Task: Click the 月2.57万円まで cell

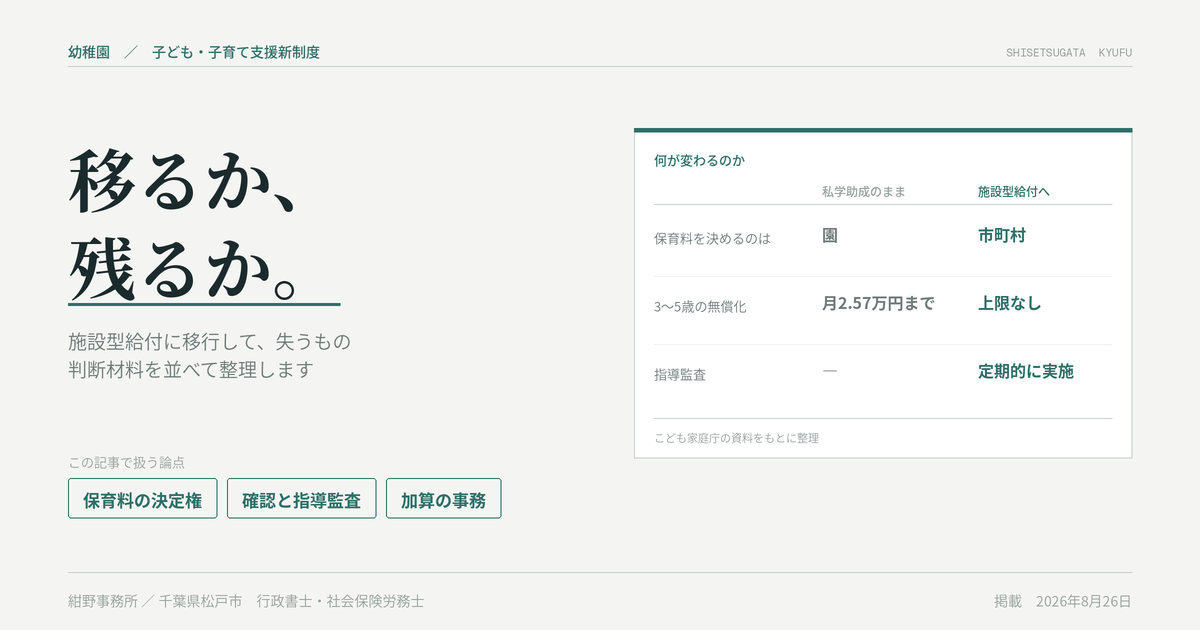Action: tap(878, 303)
